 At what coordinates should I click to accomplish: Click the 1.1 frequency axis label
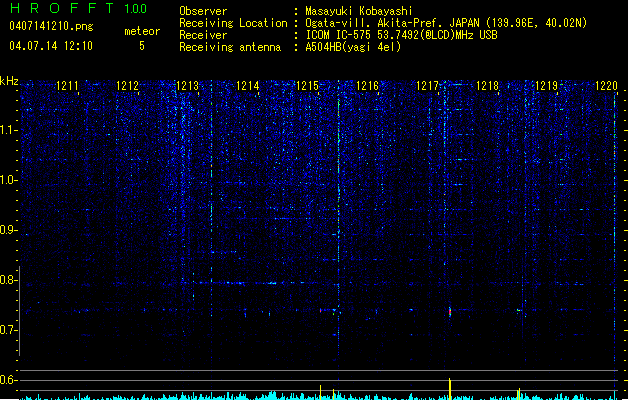click(x=7, y=130)
